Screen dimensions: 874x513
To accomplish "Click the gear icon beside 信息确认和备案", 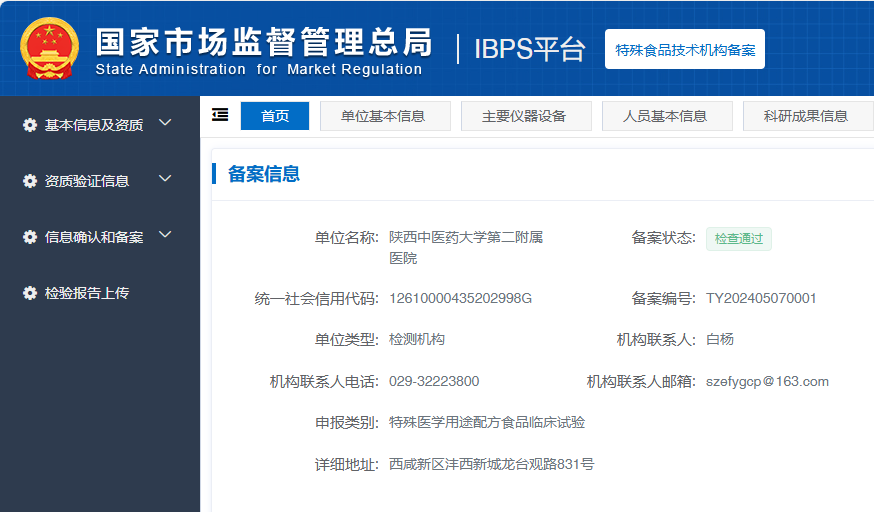I will (30, 237).
